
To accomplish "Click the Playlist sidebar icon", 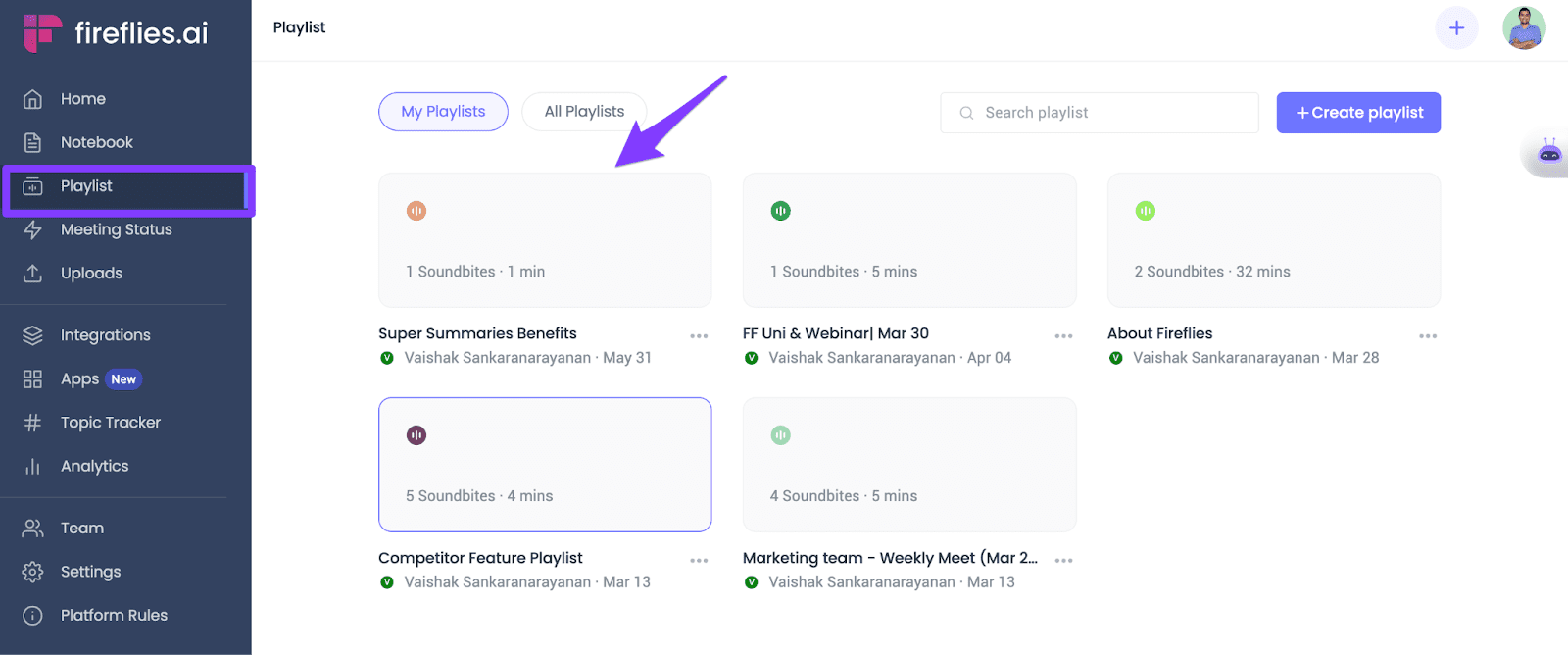I will (x=32, y=186).
